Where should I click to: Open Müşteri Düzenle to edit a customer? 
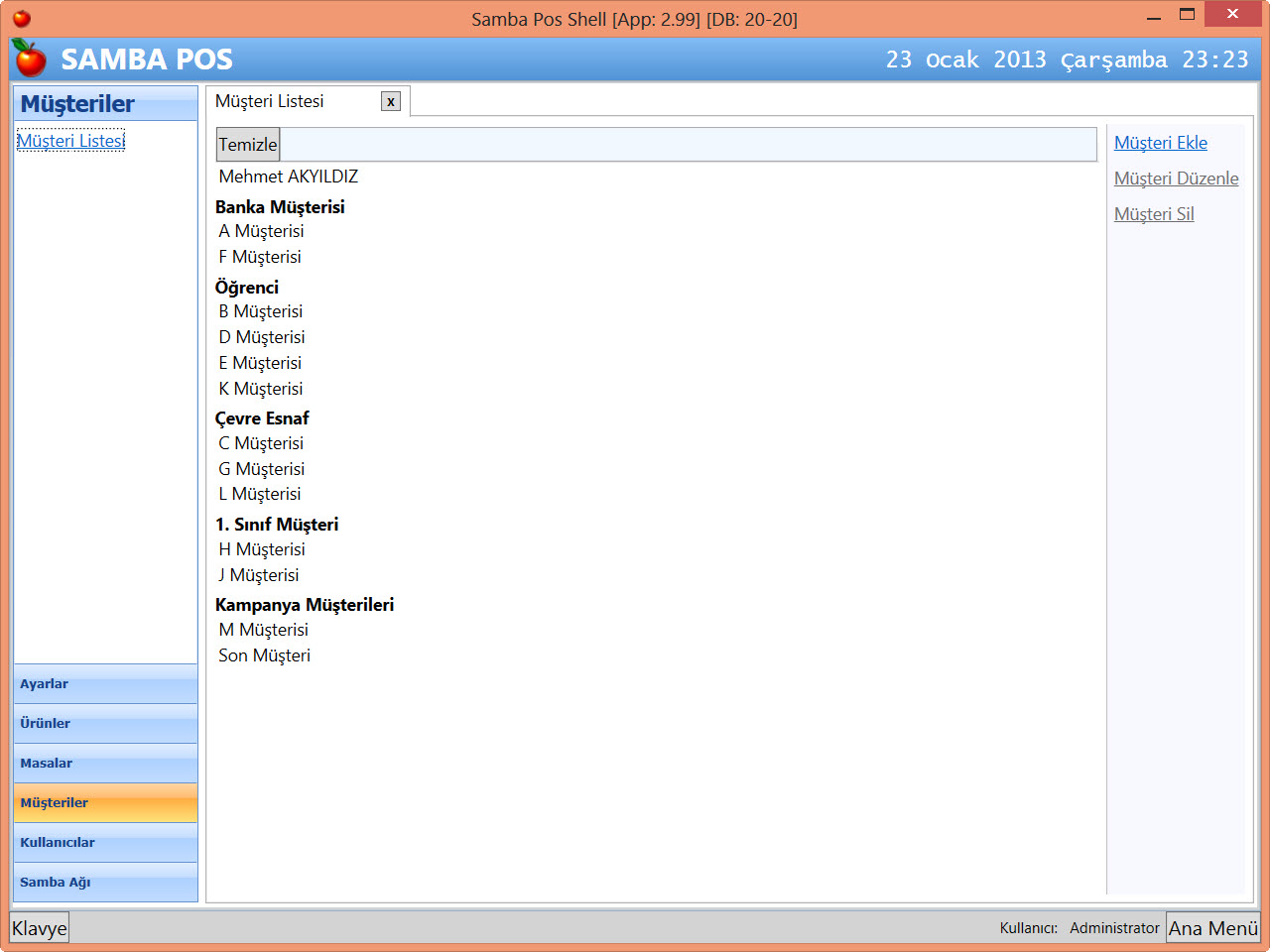point(1177,178)
